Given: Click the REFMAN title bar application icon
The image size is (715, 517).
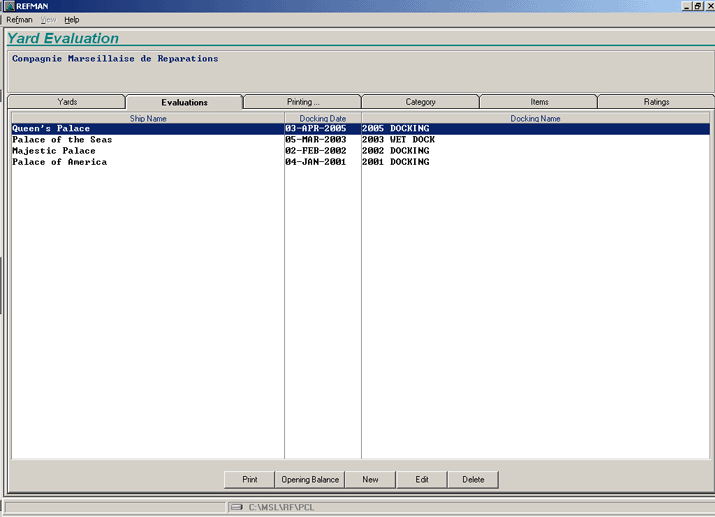Looking at the screenshot, I should [x=8, y=6].
